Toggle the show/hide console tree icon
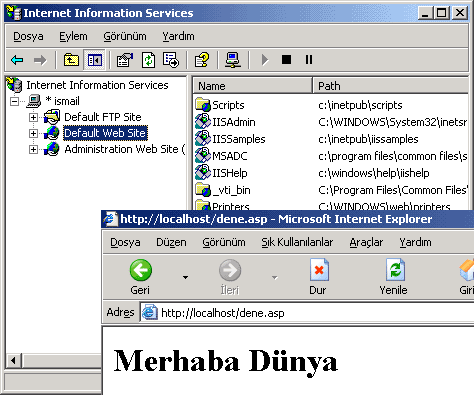The image size is (474, 395). 95,60
